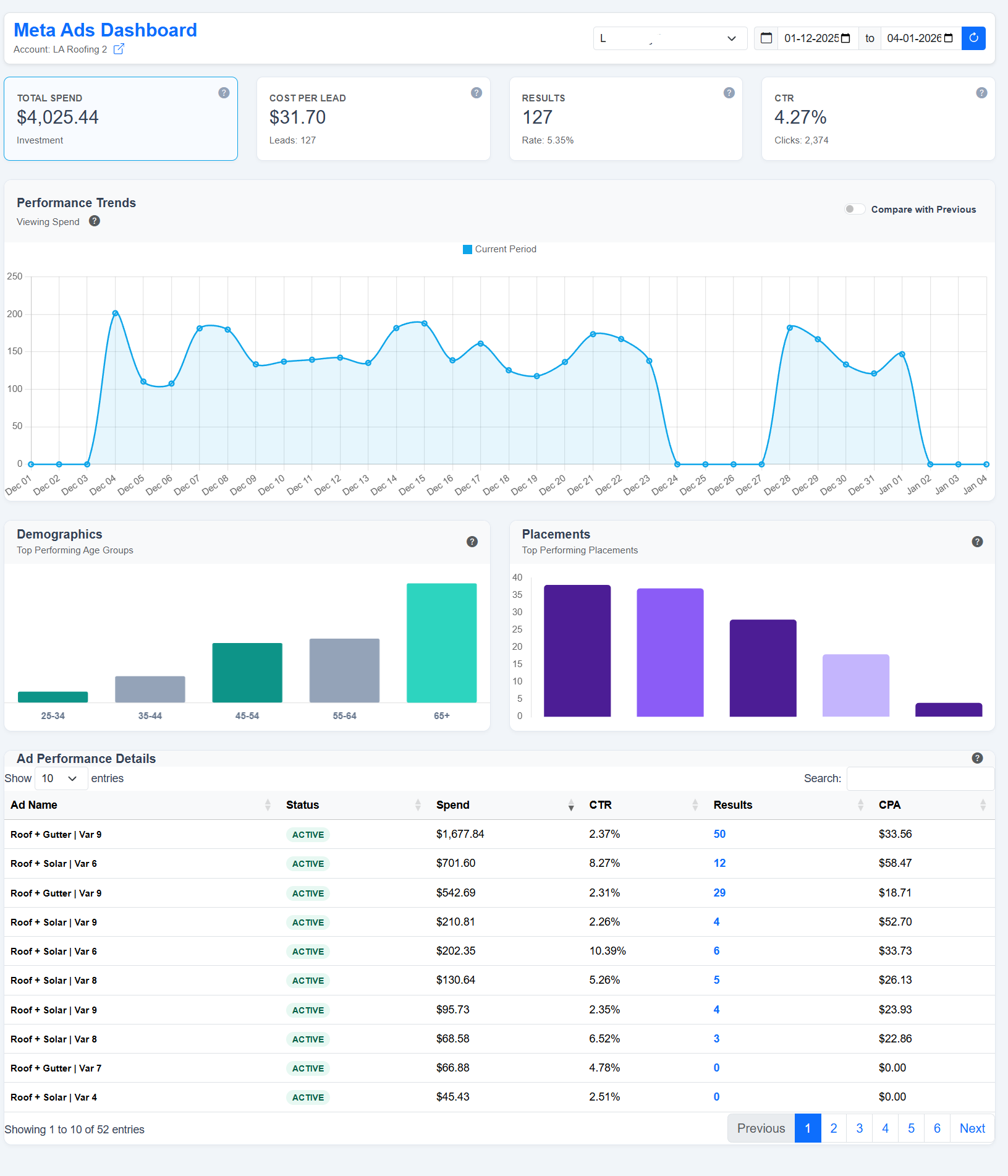Toggle Current Period series in chart legend
The width and height of the screenshot is (1008, 1176).
click(499, 249)
